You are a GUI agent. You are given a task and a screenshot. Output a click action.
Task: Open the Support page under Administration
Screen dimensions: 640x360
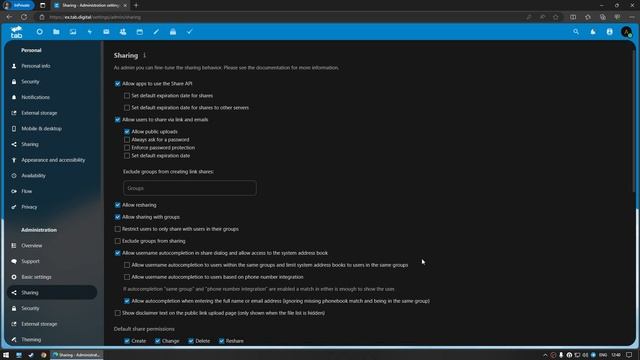pyautogui.click(x=52, y=261)
